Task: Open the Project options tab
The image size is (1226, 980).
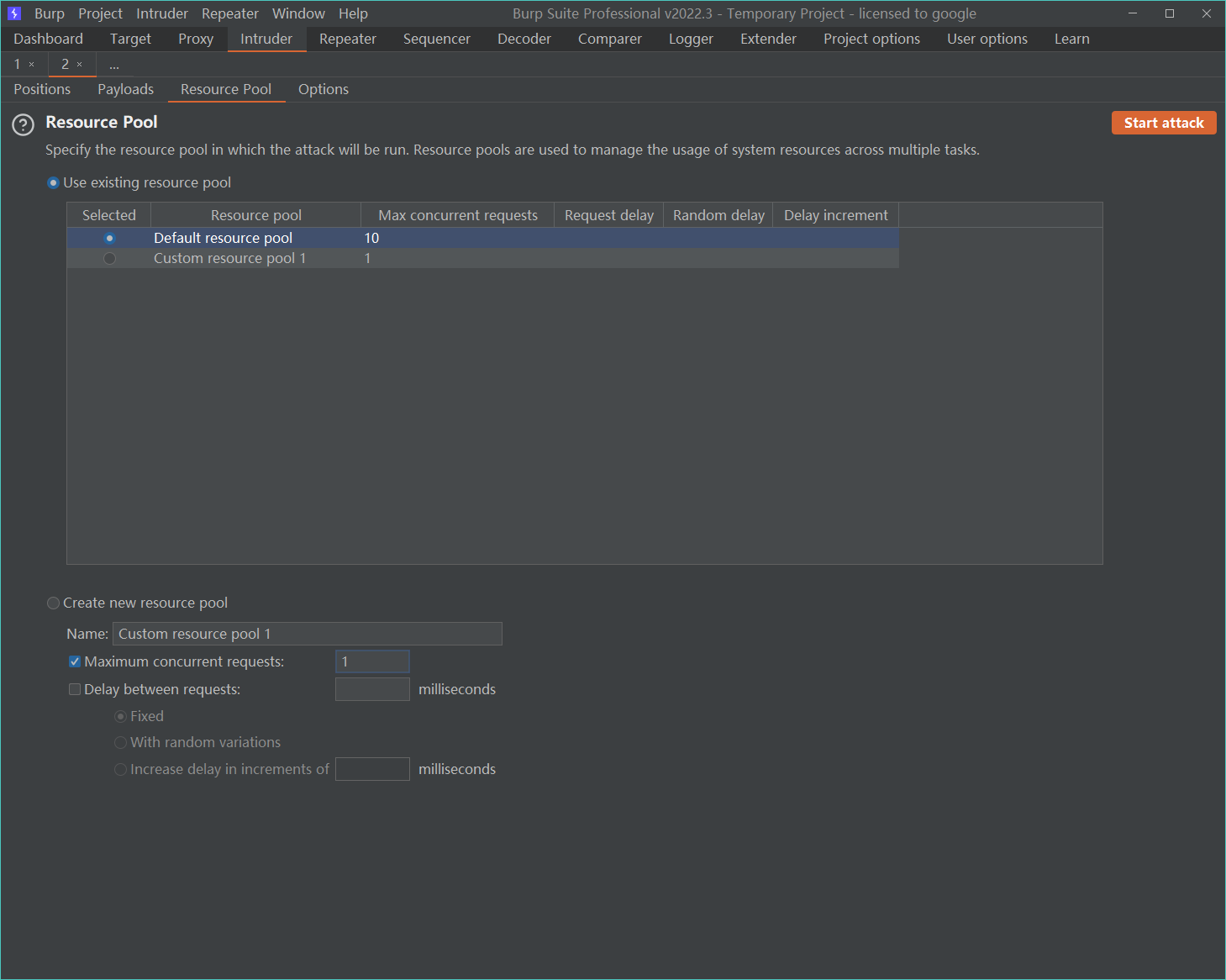Action: 871,39
